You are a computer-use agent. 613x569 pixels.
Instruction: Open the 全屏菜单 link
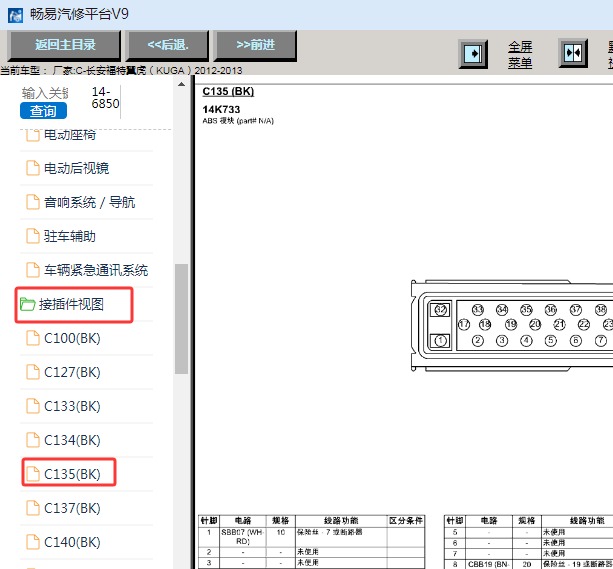520,54
